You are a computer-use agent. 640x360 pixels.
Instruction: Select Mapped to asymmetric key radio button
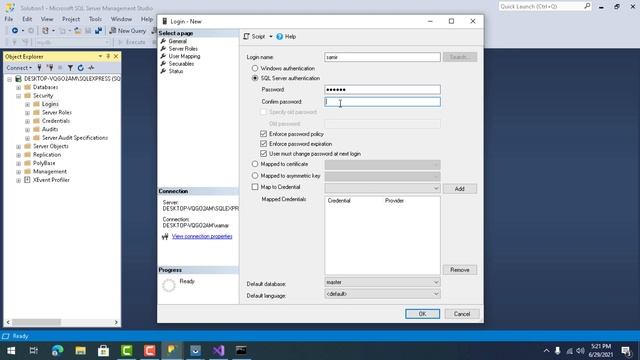pos(255,176)
